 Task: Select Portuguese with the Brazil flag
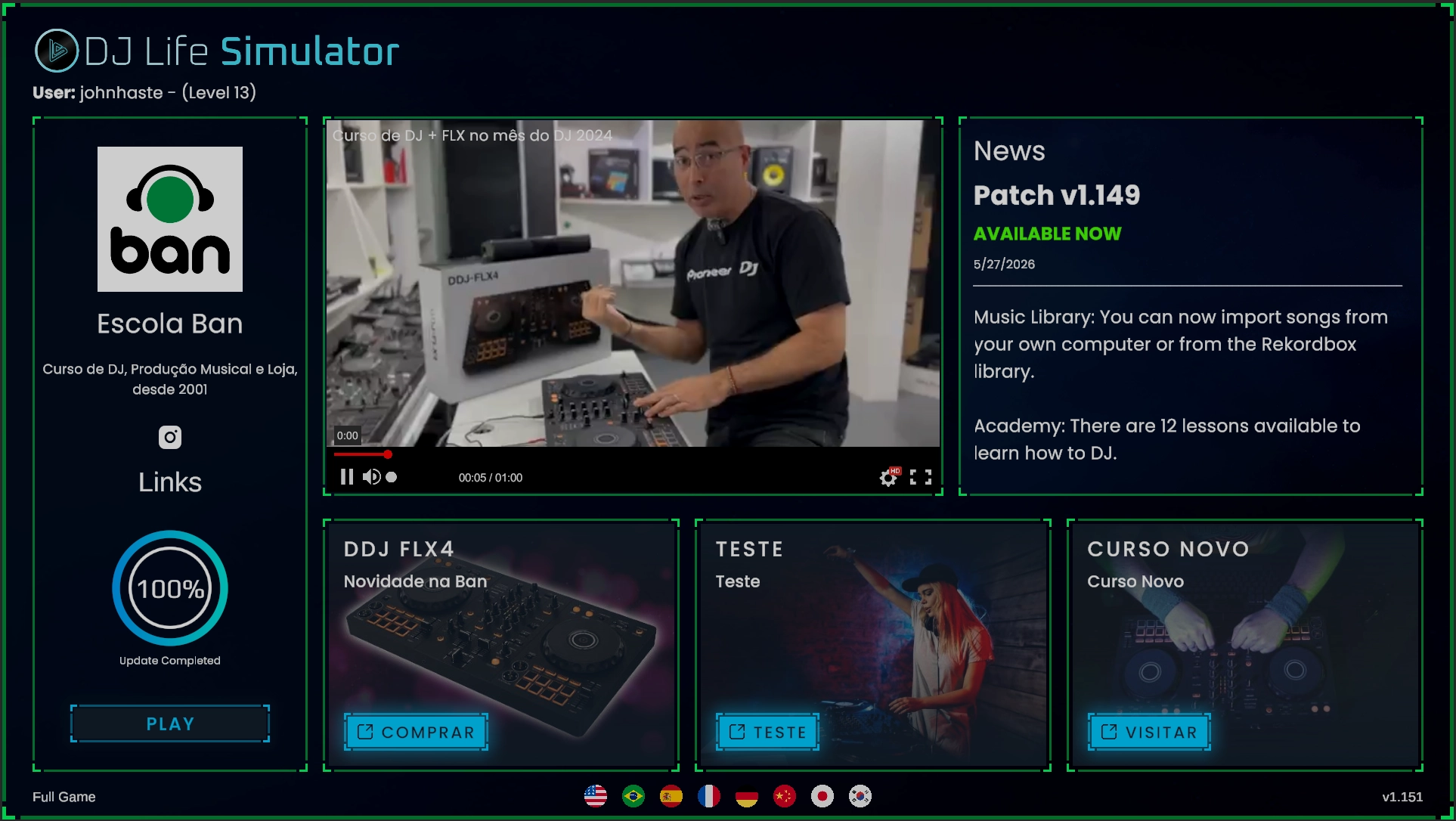coord(634,796)
